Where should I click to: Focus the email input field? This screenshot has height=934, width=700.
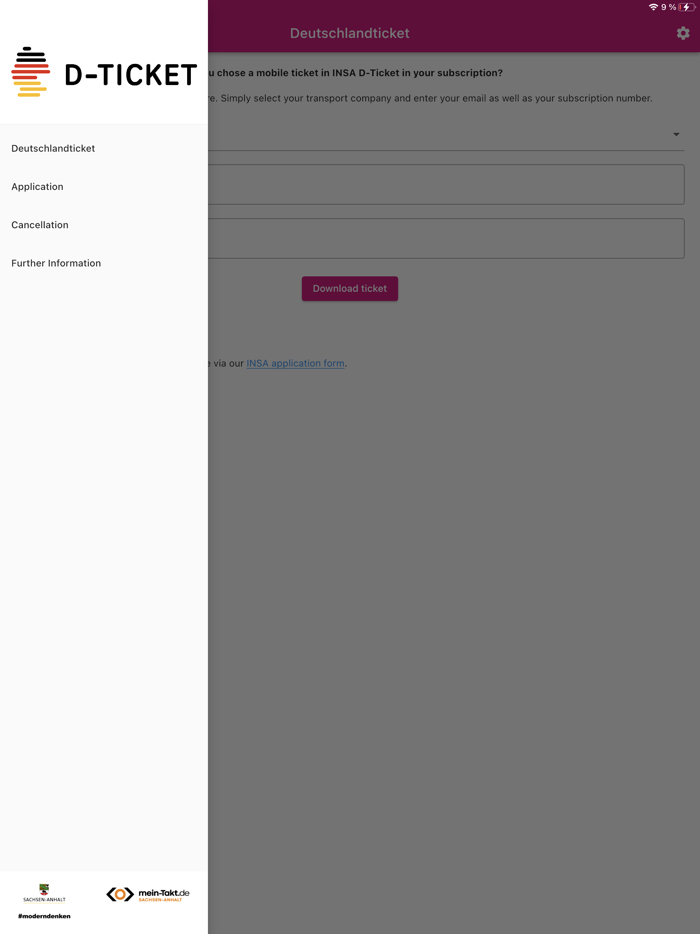(x=446, y=185)
